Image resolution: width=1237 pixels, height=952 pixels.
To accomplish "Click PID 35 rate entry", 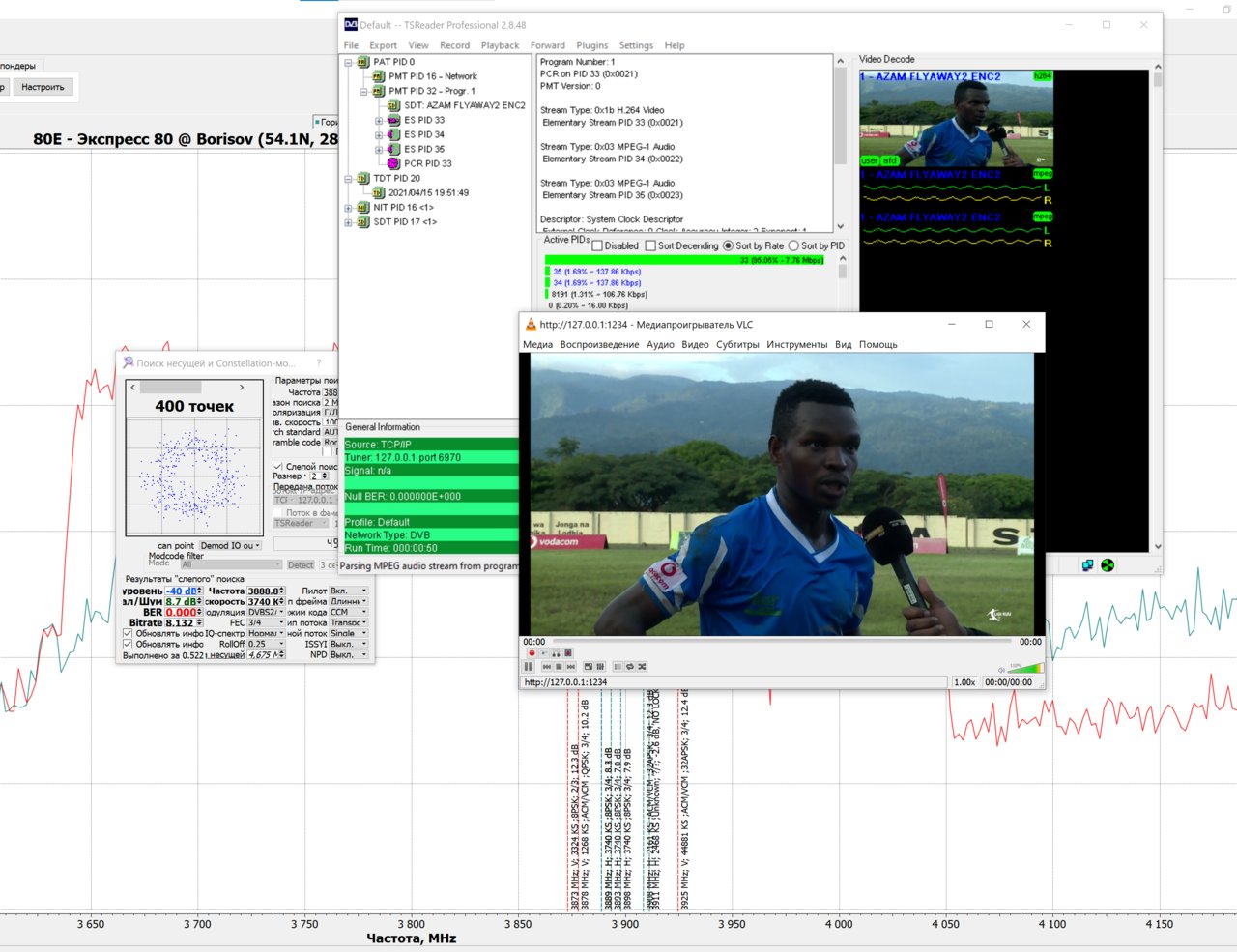I will coord(596,272).
